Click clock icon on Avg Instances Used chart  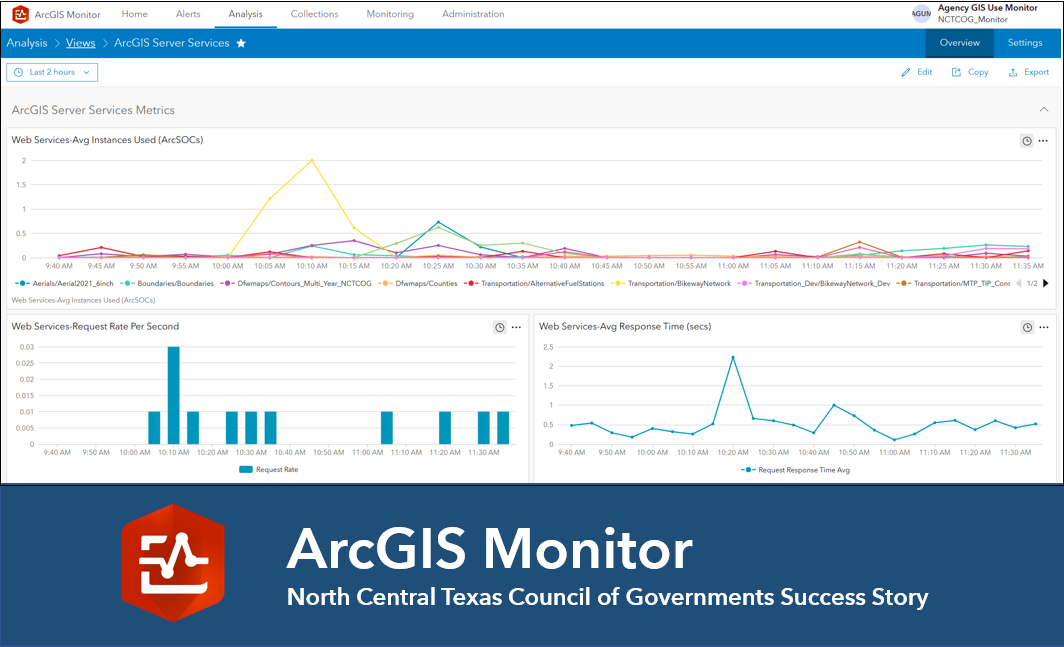coord(1027,141)
